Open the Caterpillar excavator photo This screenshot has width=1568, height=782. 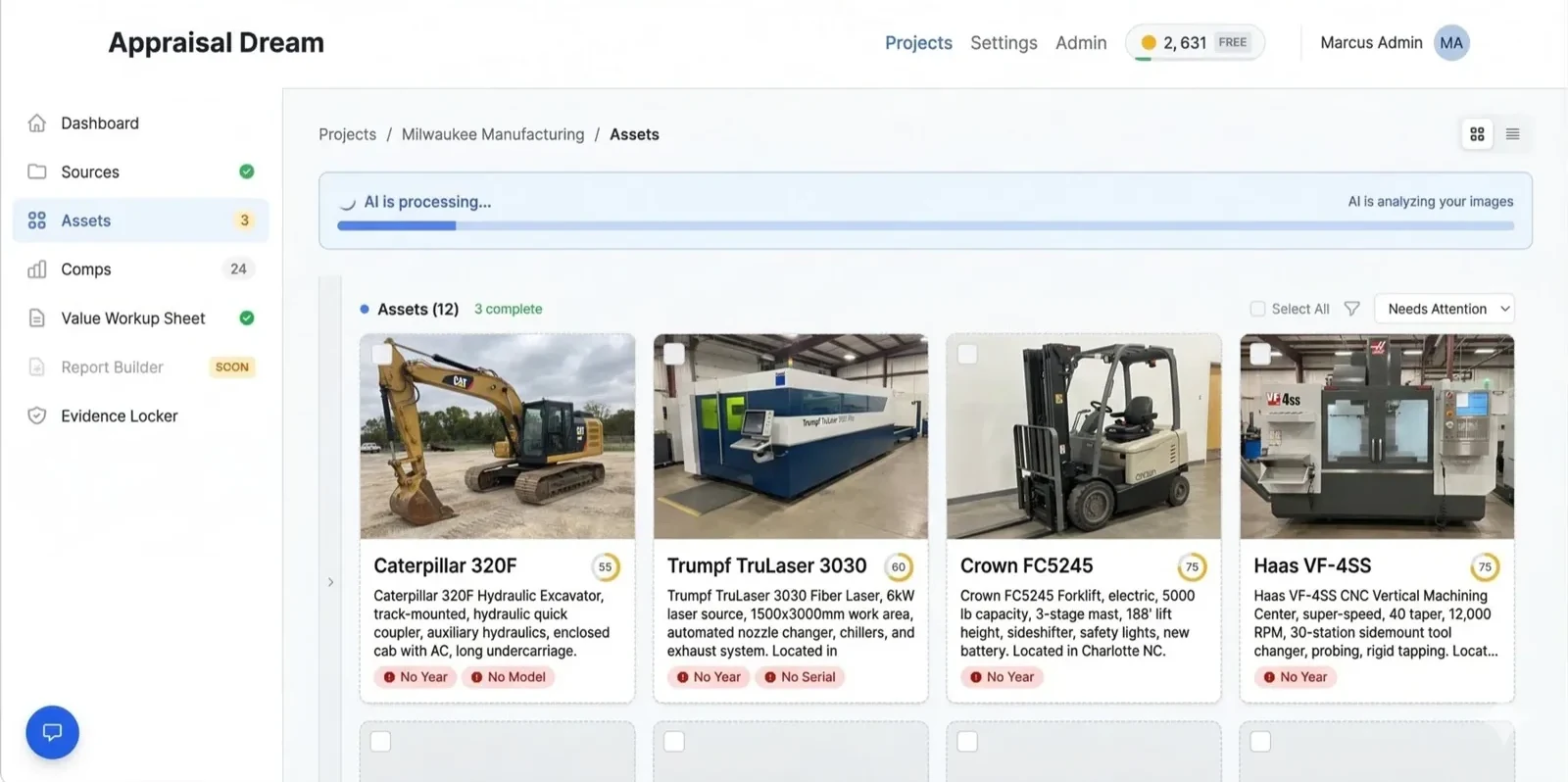point(497,436)
